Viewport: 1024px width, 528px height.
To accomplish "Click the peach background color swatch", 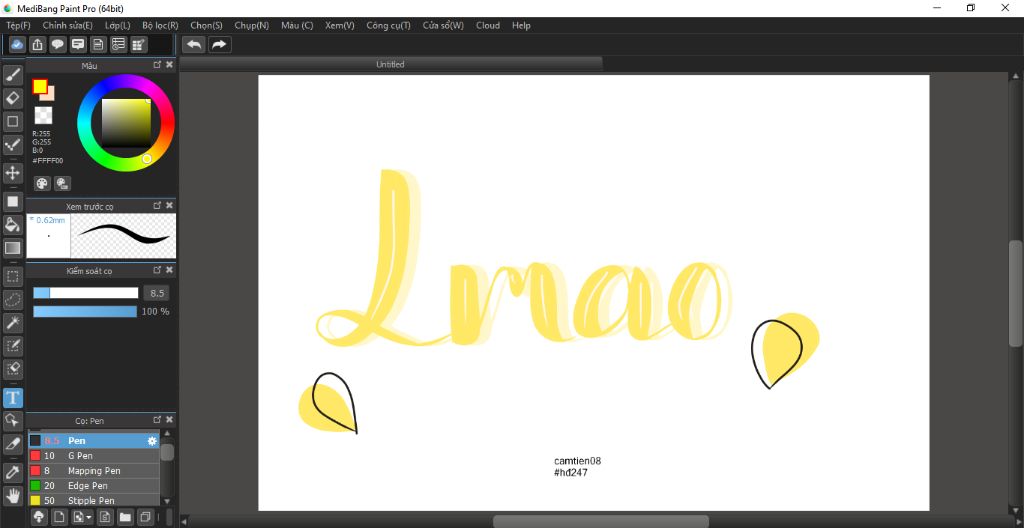I will click(50, 96).
